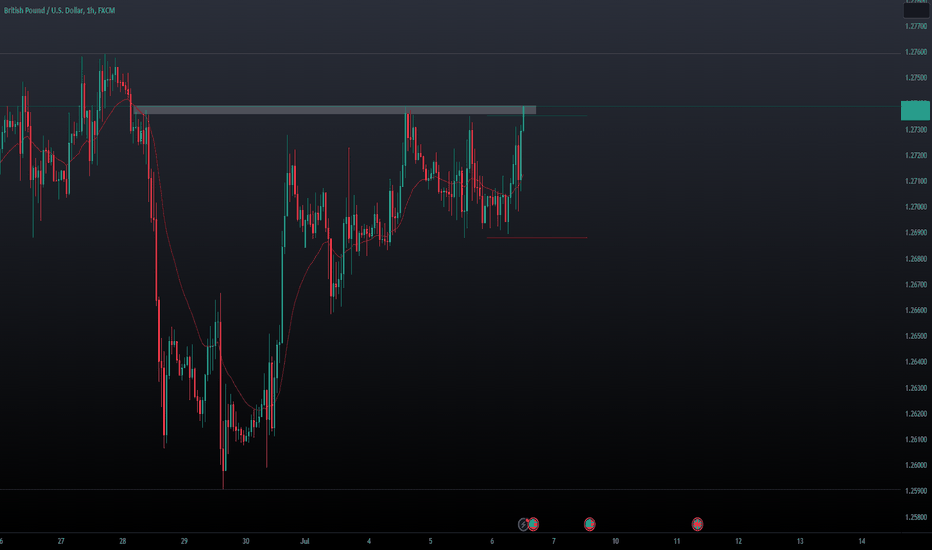This screenshot has width=932, height=550.
Task: Select the short red horizontal line near 1.26900
Action: click(537, 238)
